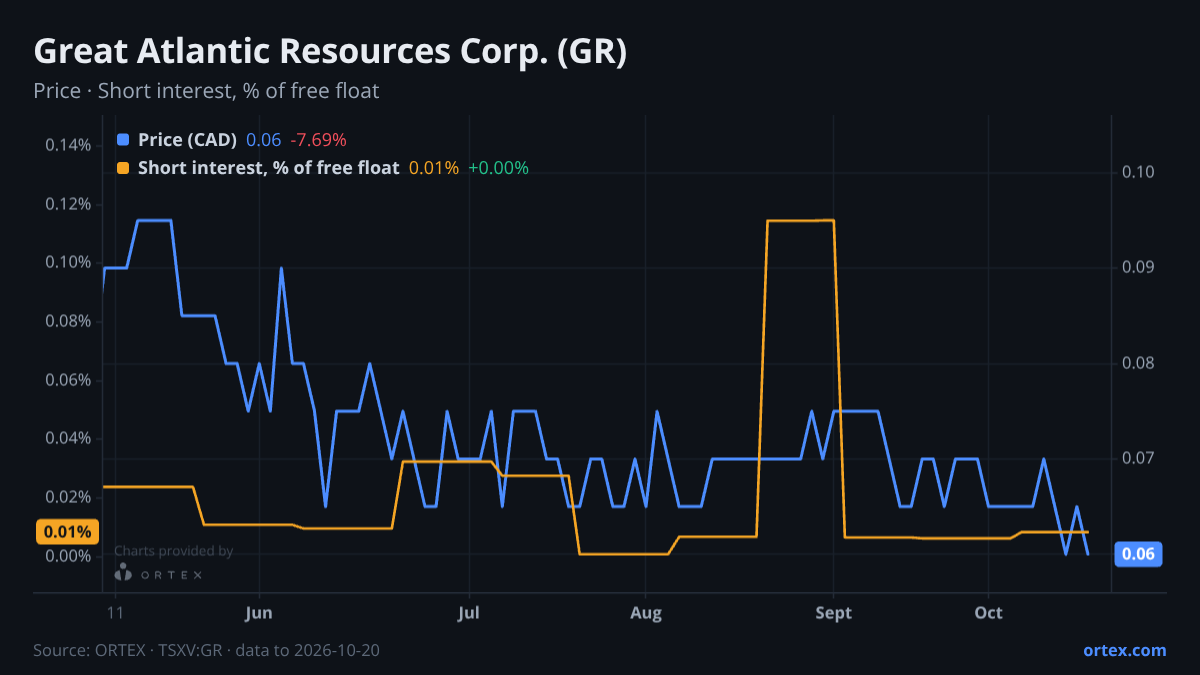Click the 0.10 right axis label
The height and width of the screenshot is (675, 1200).
click(1138, 172)
